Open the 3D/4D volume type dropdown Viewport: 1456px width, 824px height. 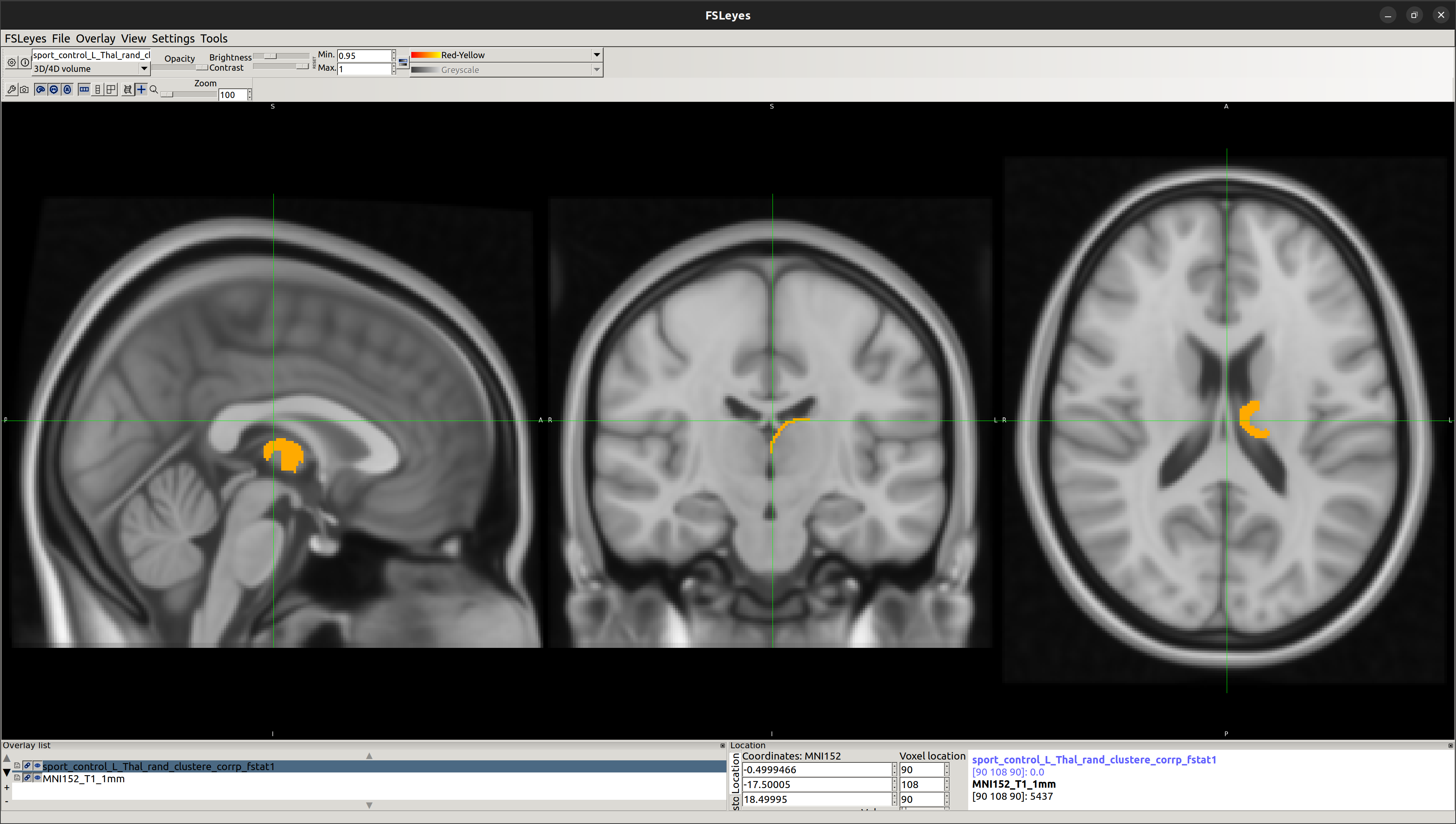click(x=144, y=68)
